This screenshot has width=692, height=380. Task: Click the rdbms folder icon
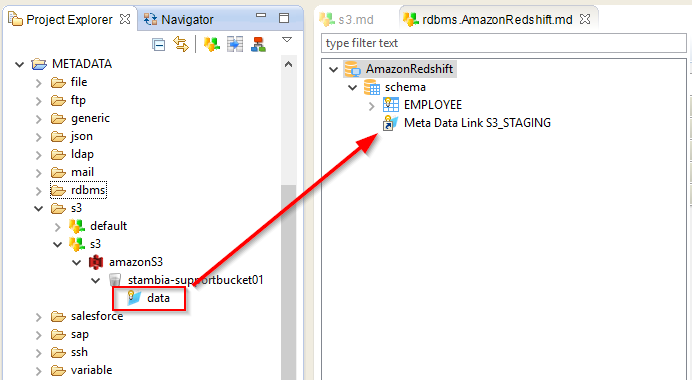(x=58, y=191)
